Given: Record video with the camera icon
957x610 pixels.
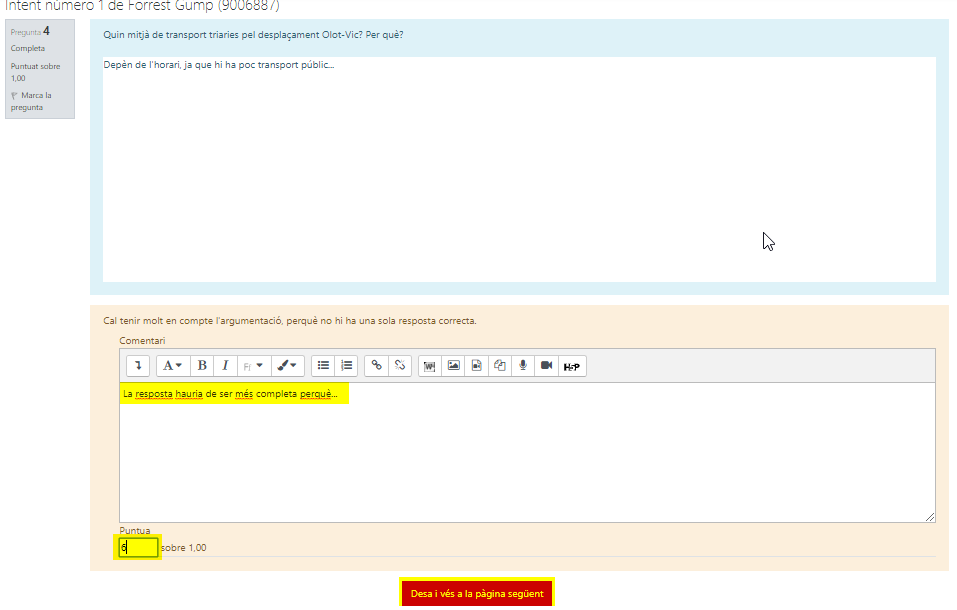Looking at the screenshot, I should tap(547, 366).
